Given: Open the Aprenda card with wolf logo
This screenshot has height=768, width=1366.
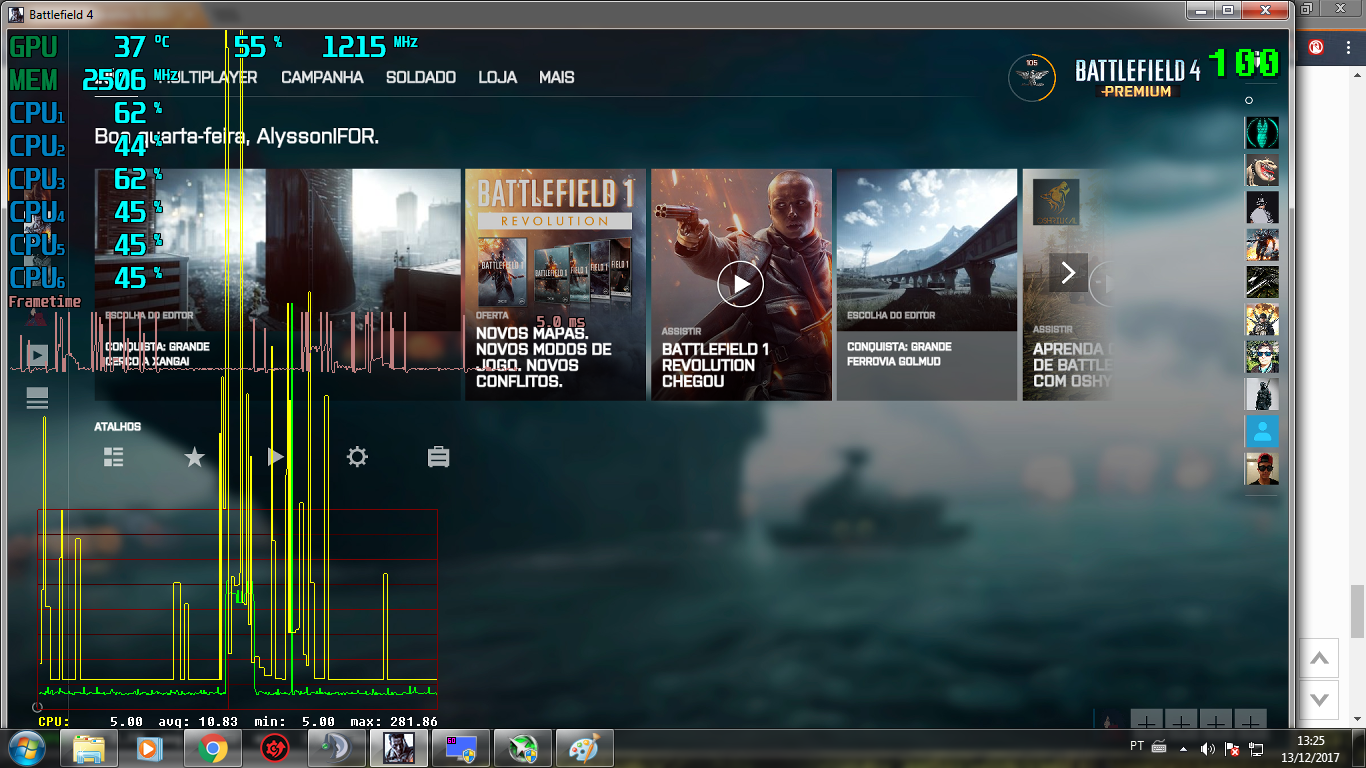Looking at the screenshot, I should 1067,284.
